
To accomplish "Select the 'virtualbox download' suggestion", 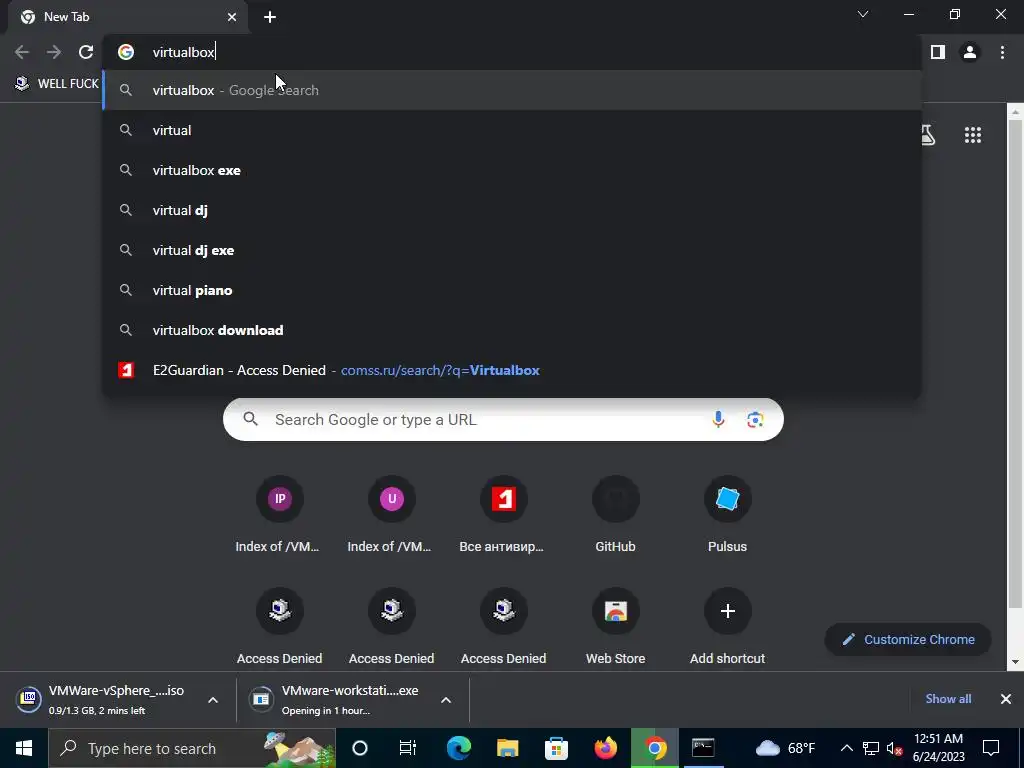I will [512, 330].
